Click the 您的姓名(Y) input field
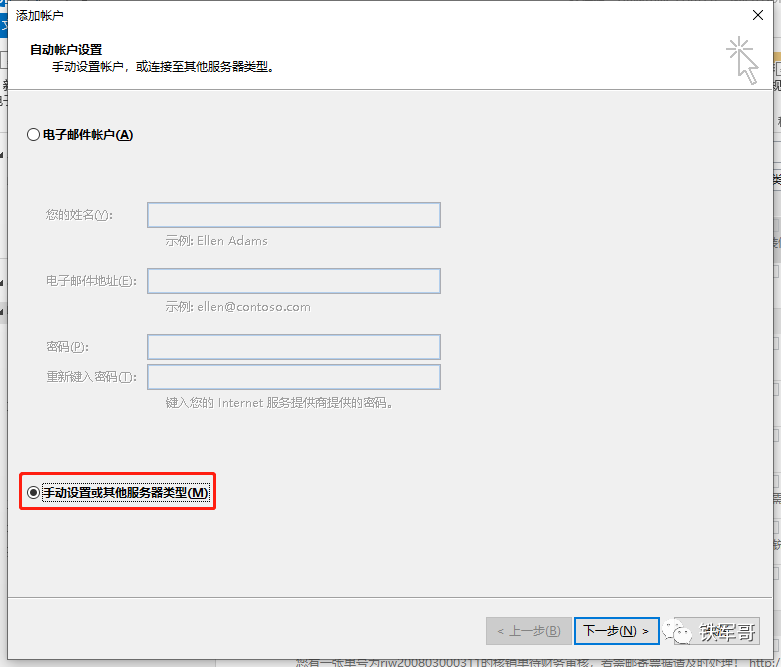781x667 pixels. (x=294, y=215)
